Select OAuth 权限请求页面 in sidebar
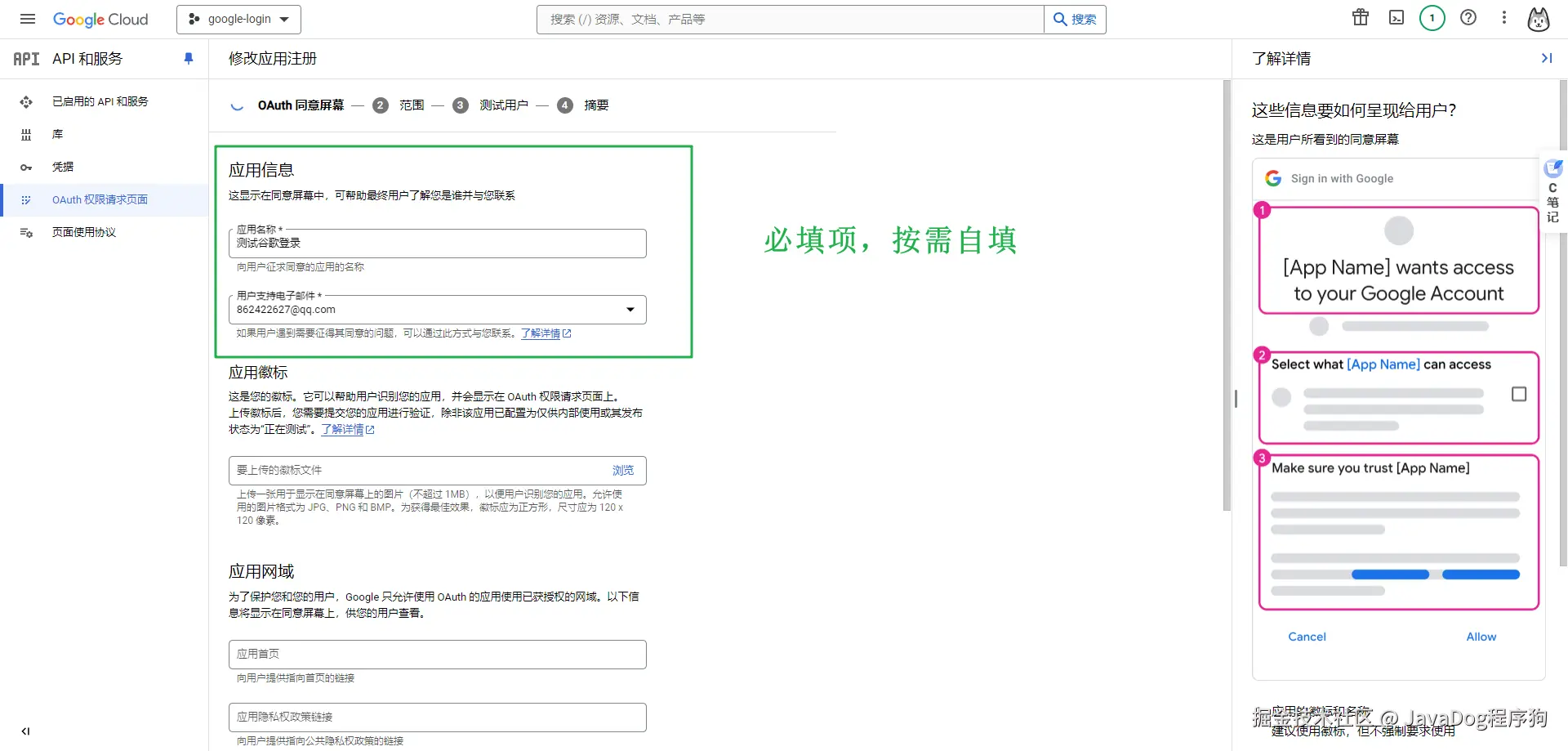The width and height of the screenshot is (1568, 751). 100,199
